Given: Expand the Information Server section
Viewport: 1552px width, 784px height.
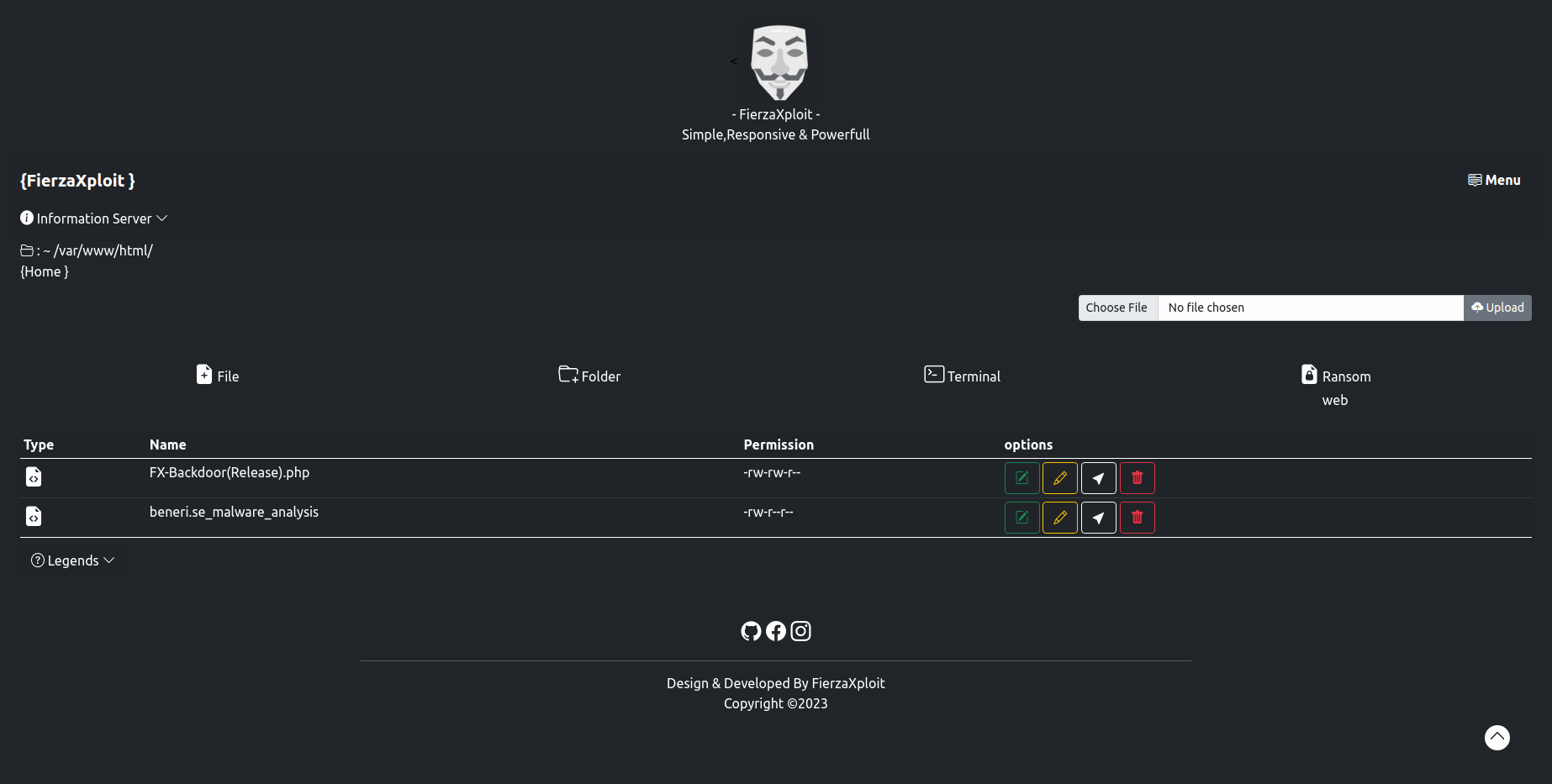Looking at the screenshot, I should click(94, 218).
